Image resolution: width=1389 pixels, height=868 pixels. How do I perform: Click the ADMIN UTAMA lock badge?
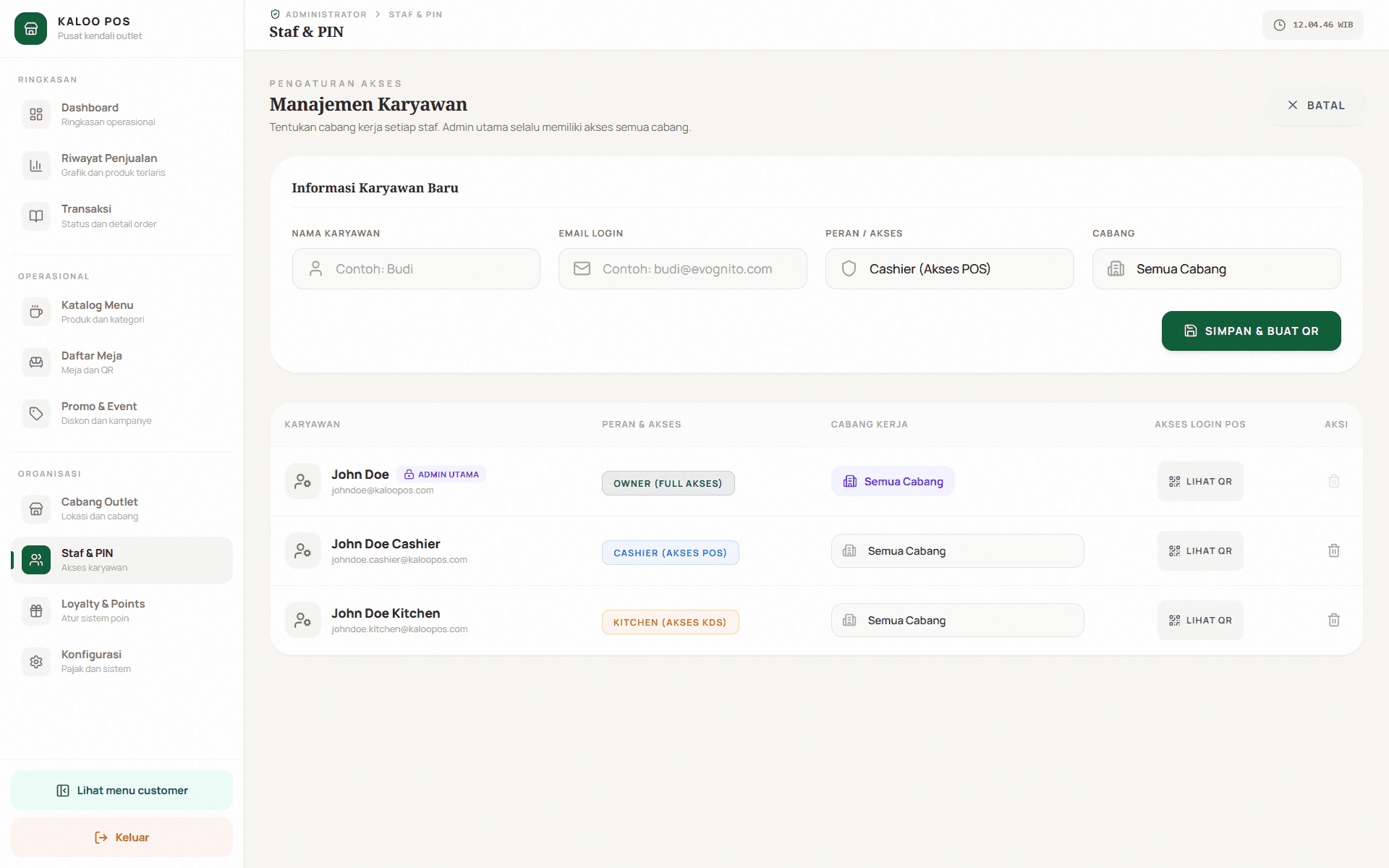tap(441, 475)
